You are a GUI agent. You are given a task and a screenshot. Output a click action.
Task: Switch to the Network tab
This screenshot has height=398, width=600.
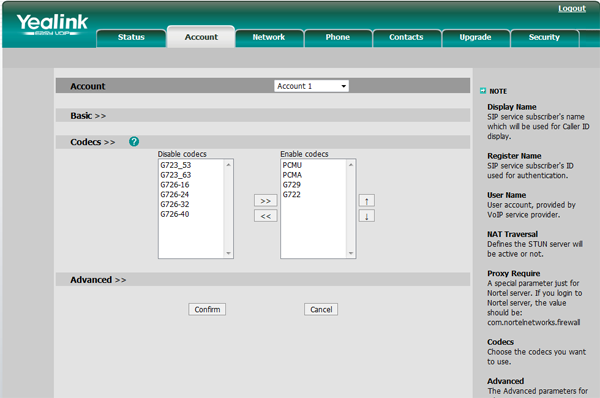pos(269,38)
